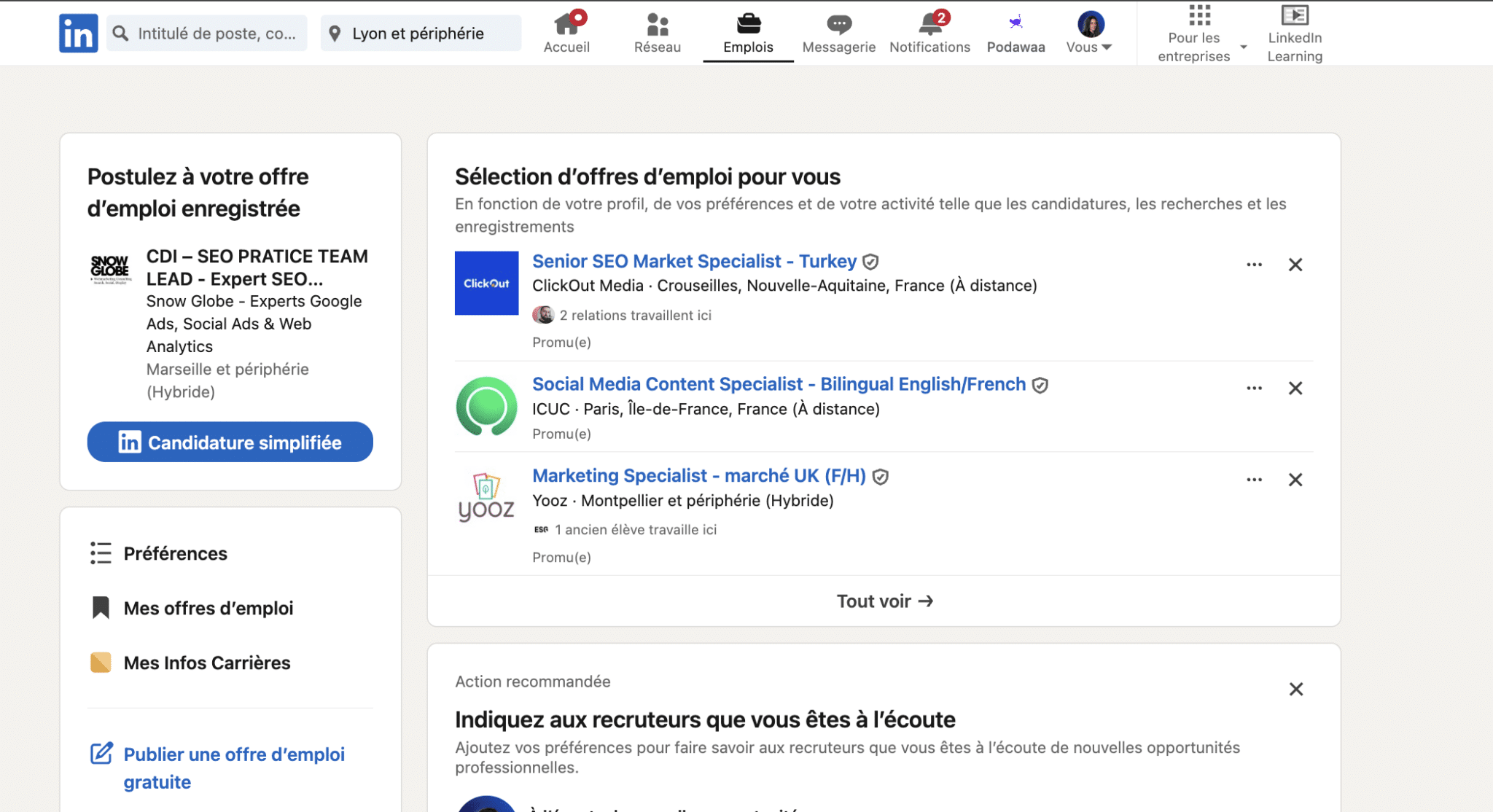This screenshot has height=812, width=1493.
Task: Focus the job title search field
Action: coord(206,34)
